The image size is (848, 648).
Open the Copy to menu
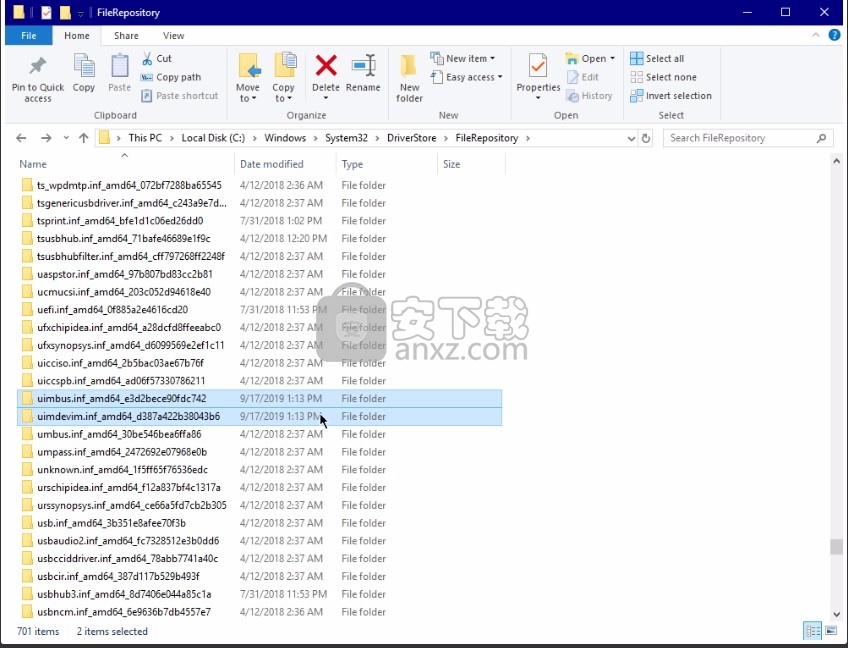tap(283, 78)
